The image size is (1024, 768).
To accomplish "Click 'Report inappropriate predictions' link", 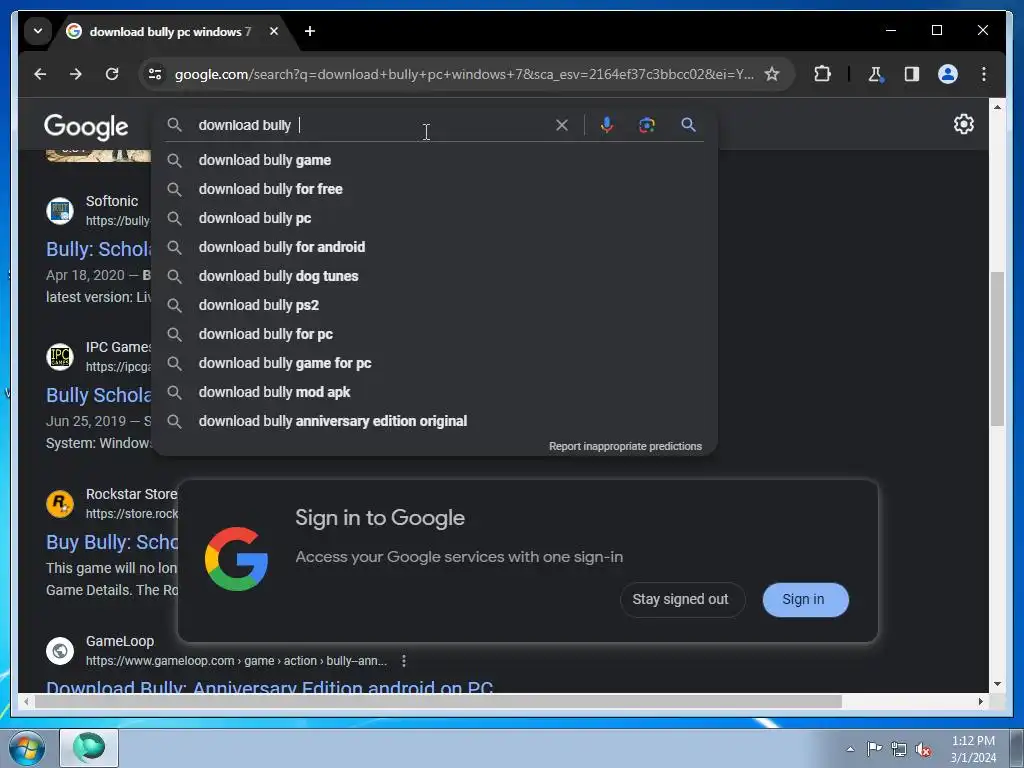I will (625, 446).
